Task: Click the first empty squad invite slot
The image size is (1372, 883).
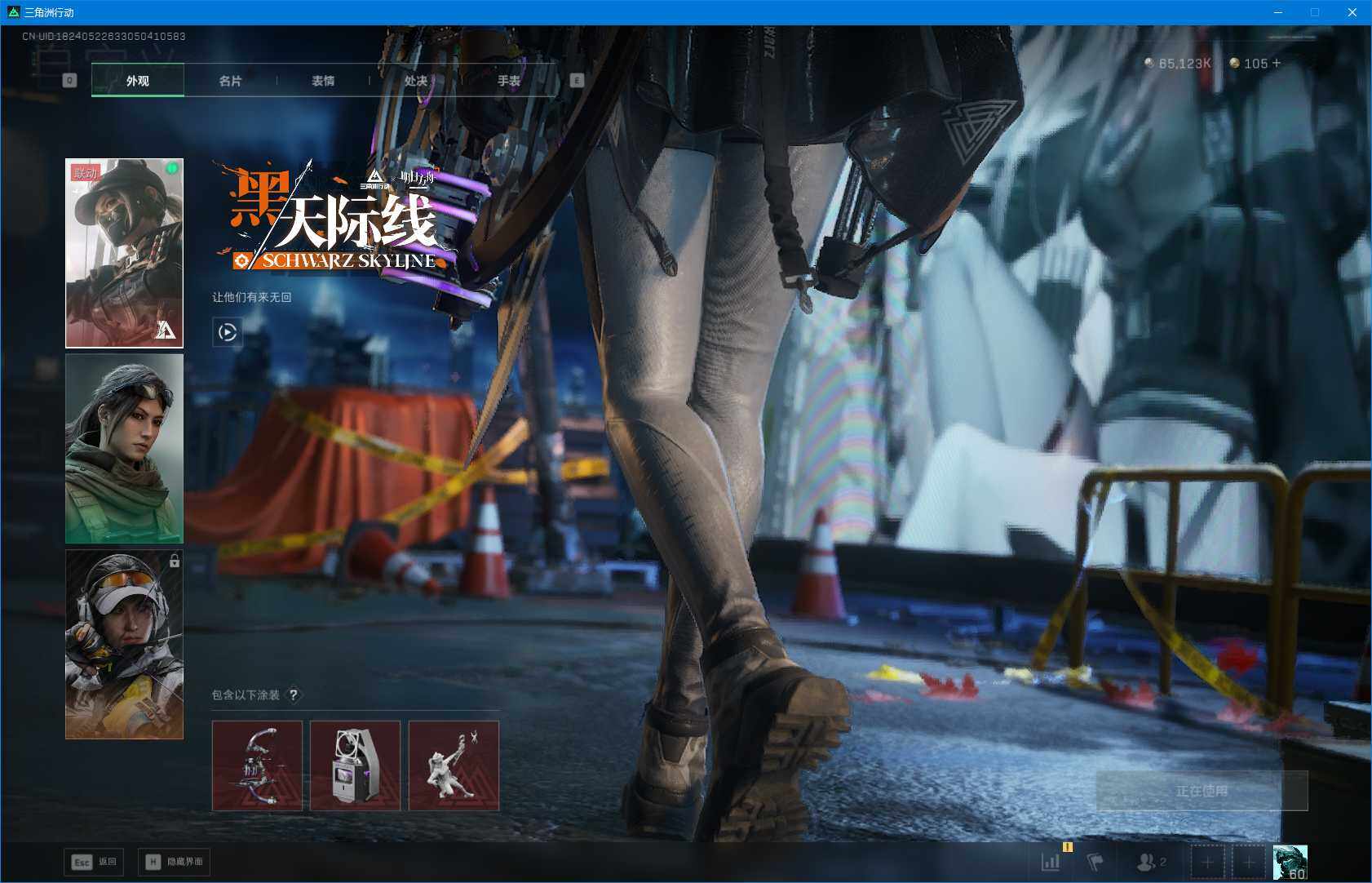Action: click(x=1207, y=862)
